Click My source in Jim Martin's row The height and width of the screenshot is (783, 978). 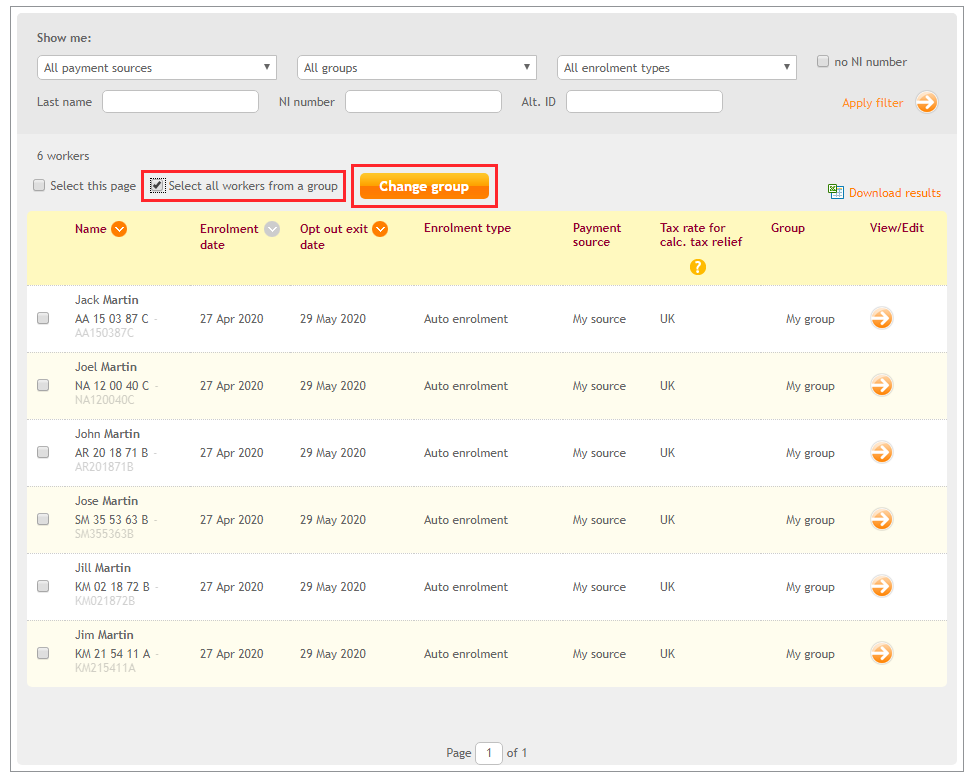tap(599, 654)
